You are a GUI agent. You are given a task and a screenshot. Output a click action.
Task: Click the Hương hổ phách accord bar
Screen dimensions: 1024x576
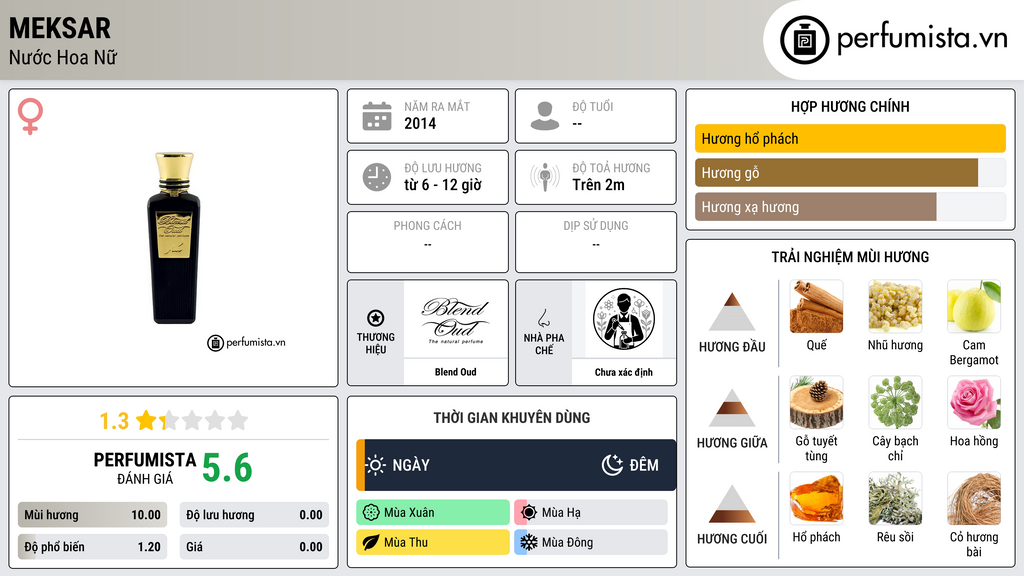tap(850, 138)
